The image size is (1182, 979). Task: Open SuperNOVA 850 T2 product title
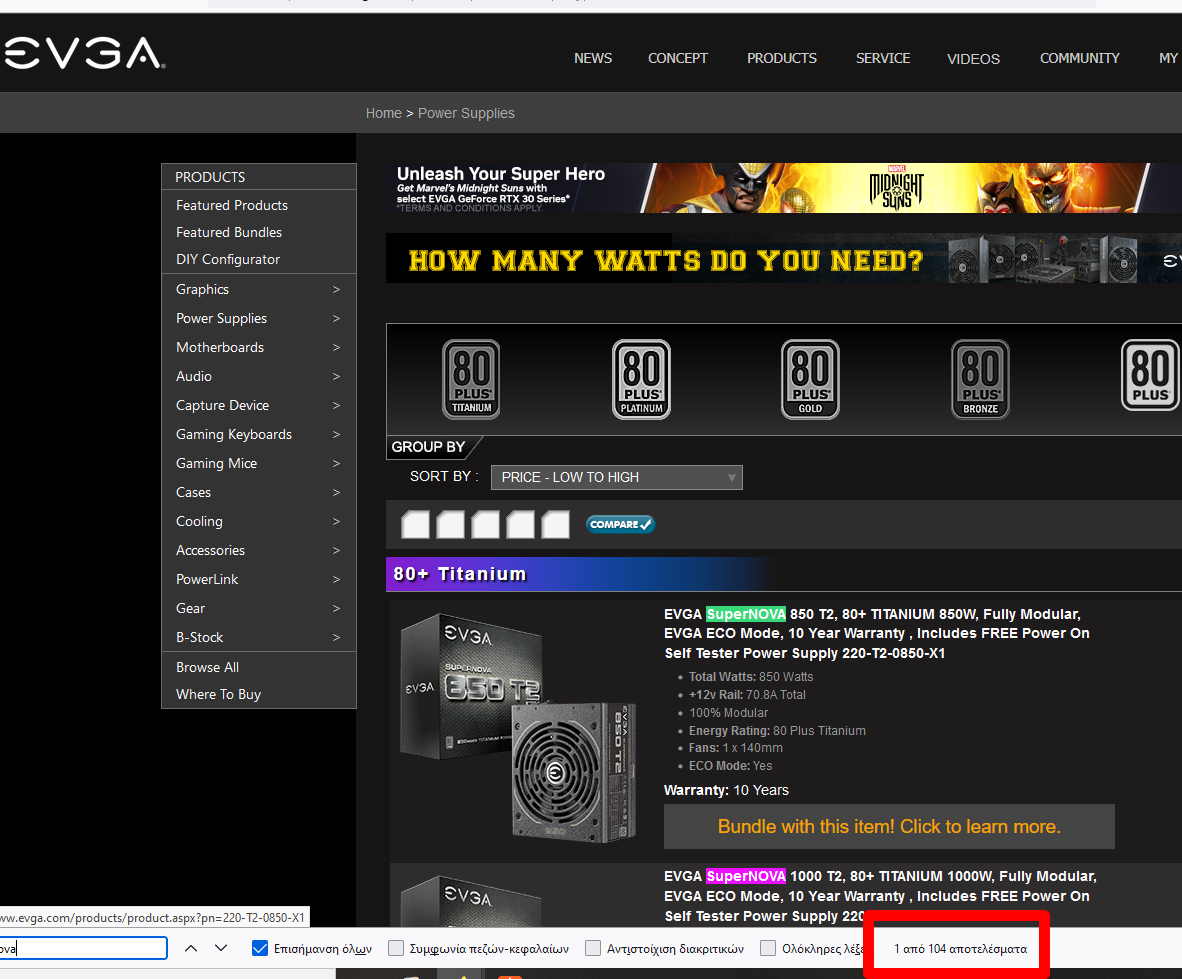tap(877, 634)
